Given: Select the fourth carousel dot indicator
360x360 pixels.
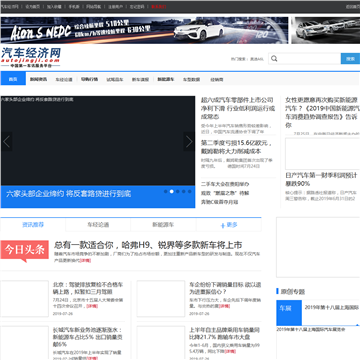Looking at the screenshot, I should click(x=184, y=192).
